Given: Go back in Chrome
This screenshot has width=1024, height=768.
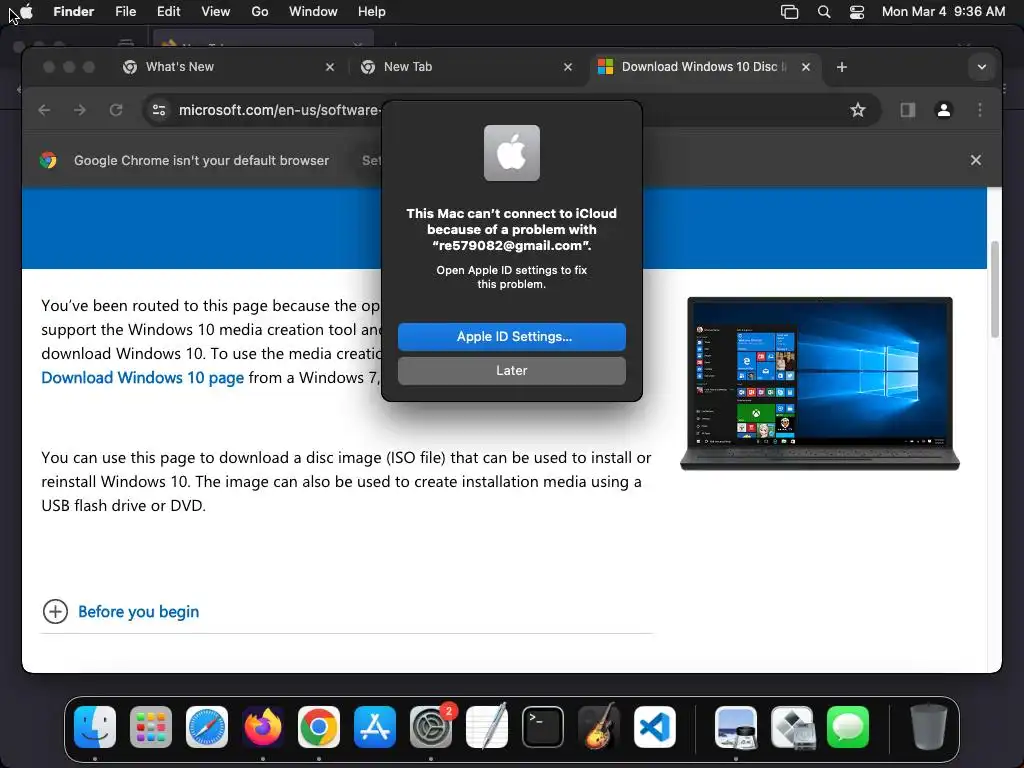Looking at the screenshot, I should coord(44,110).
